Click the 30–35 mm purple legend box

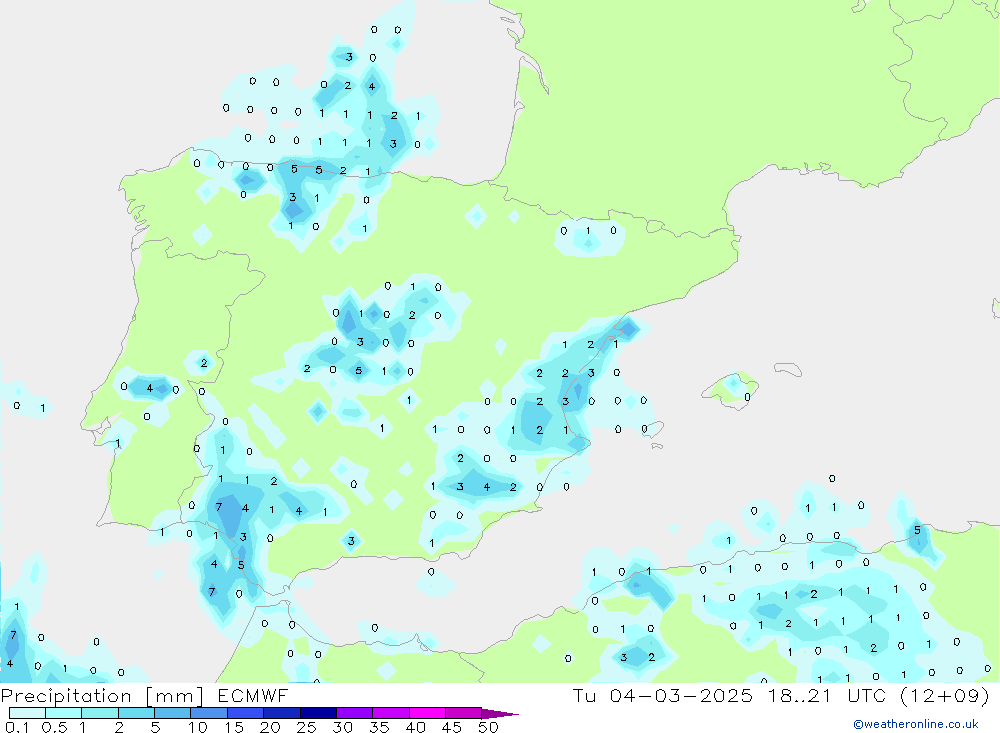tap(355, 713)
